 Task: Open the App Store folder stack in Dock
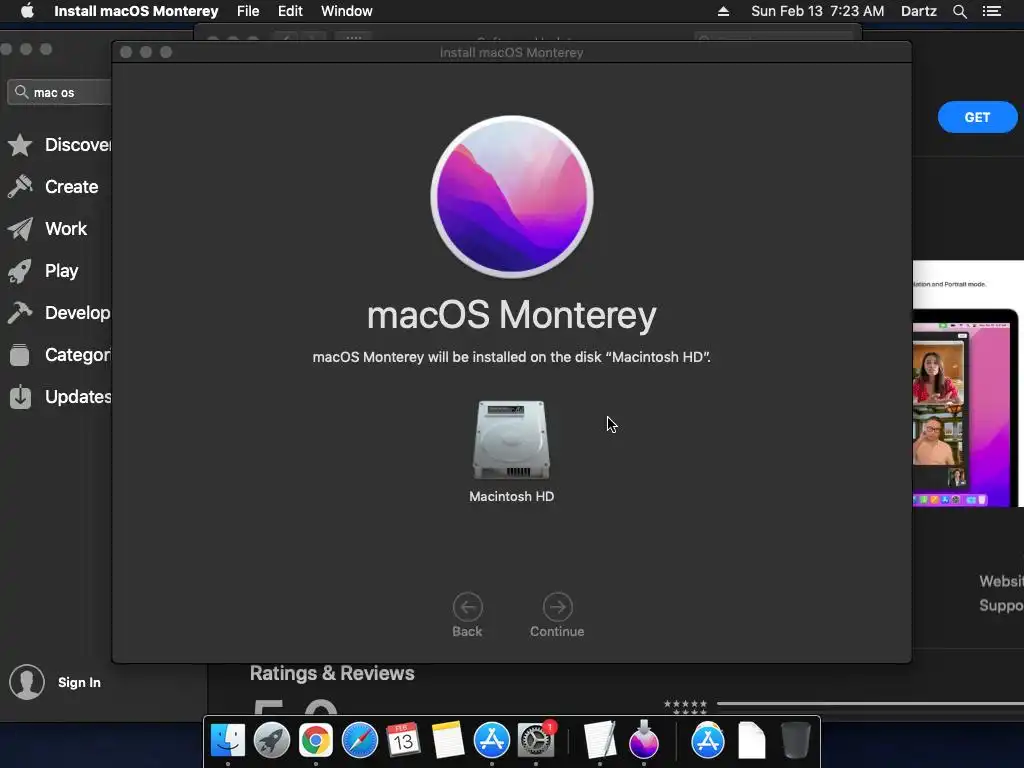pos(708,741)
